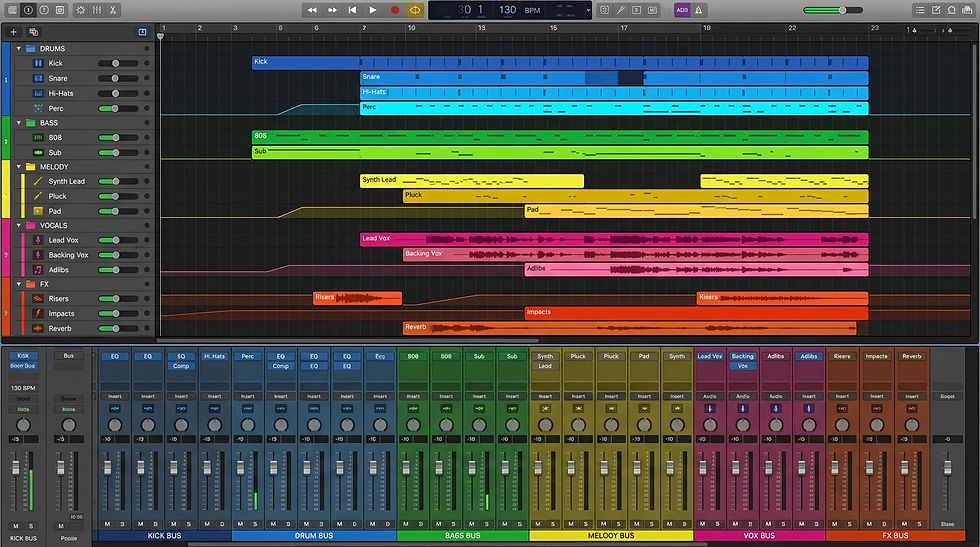Click the Synth Lead track icon
980x547 pixels.
[38, 181]
